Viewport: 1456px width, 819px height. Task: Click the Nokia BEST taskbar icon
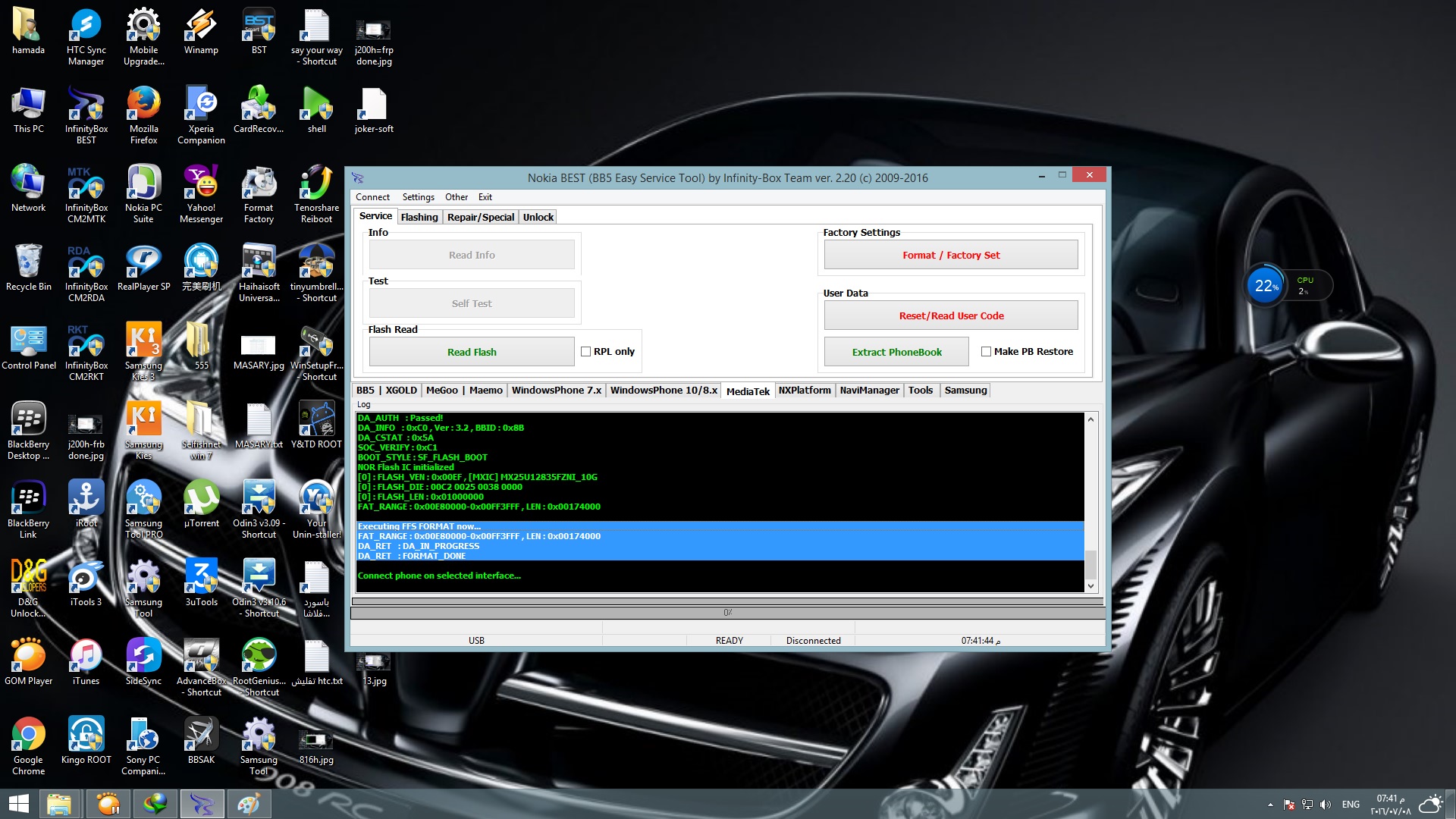coord(202,804)
